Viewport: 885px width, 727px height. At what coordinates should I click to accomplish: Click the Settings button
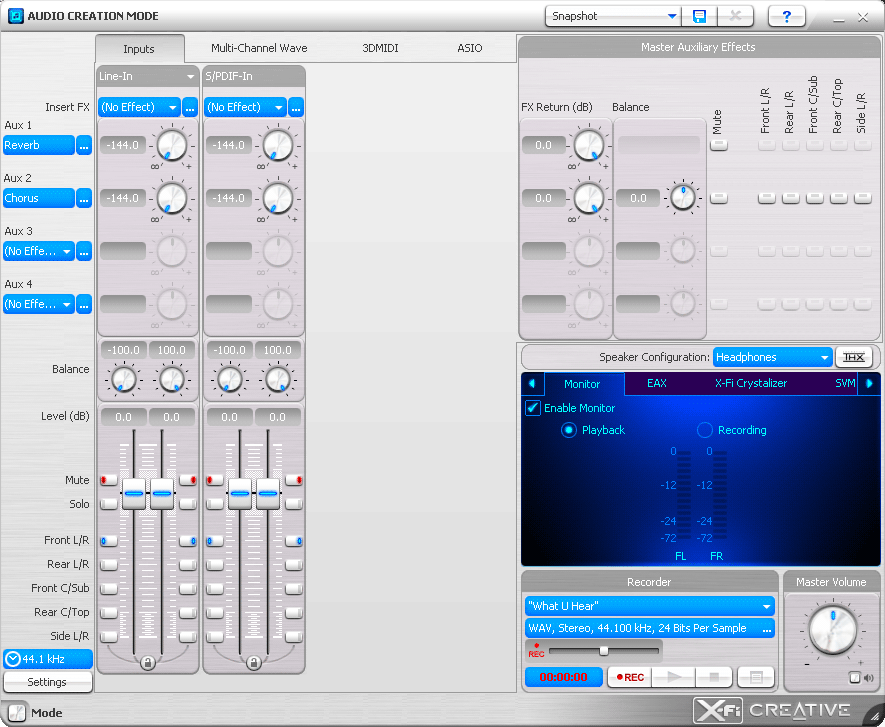(x=47, y=682)
